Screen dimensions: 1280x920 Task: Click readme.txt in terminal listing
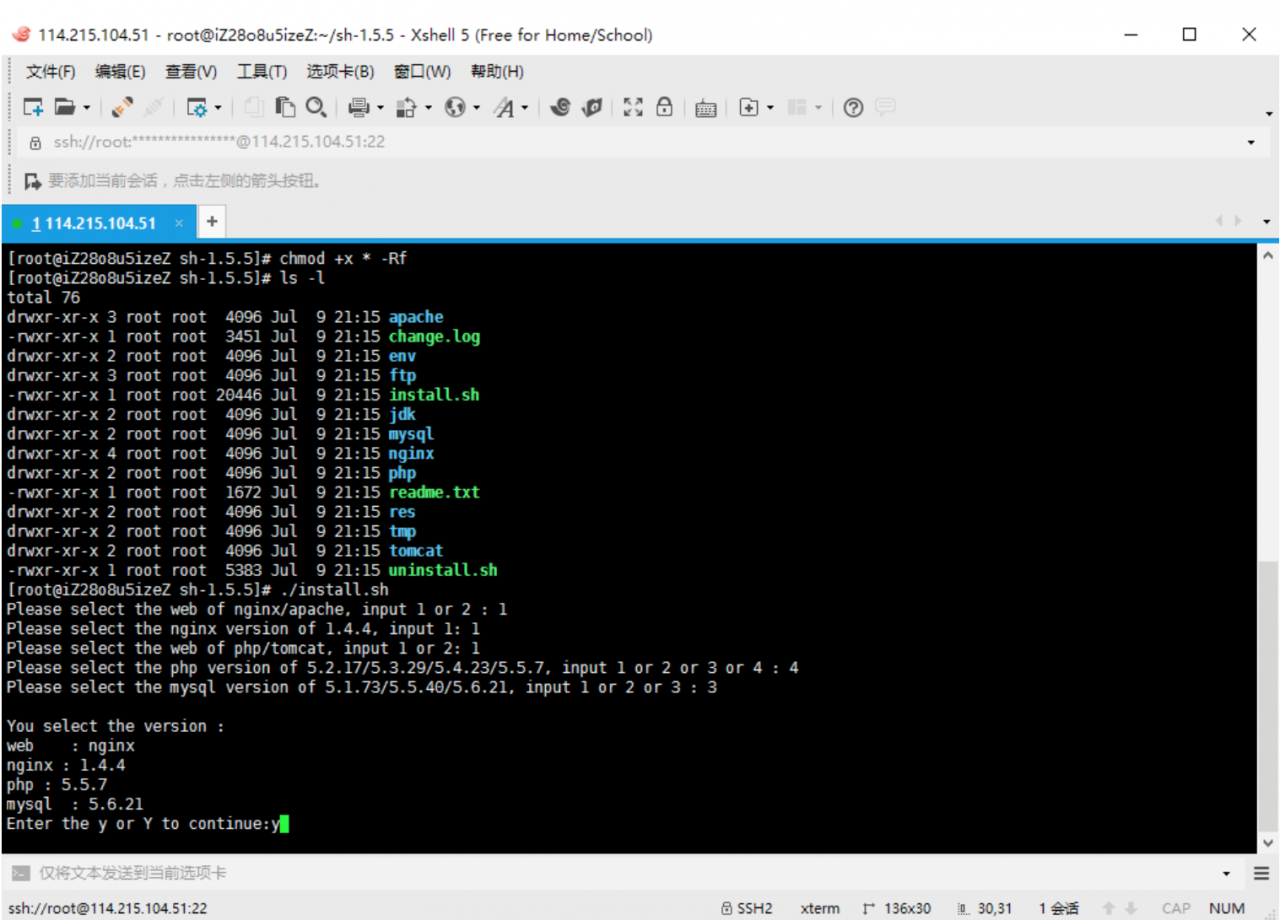434,492
